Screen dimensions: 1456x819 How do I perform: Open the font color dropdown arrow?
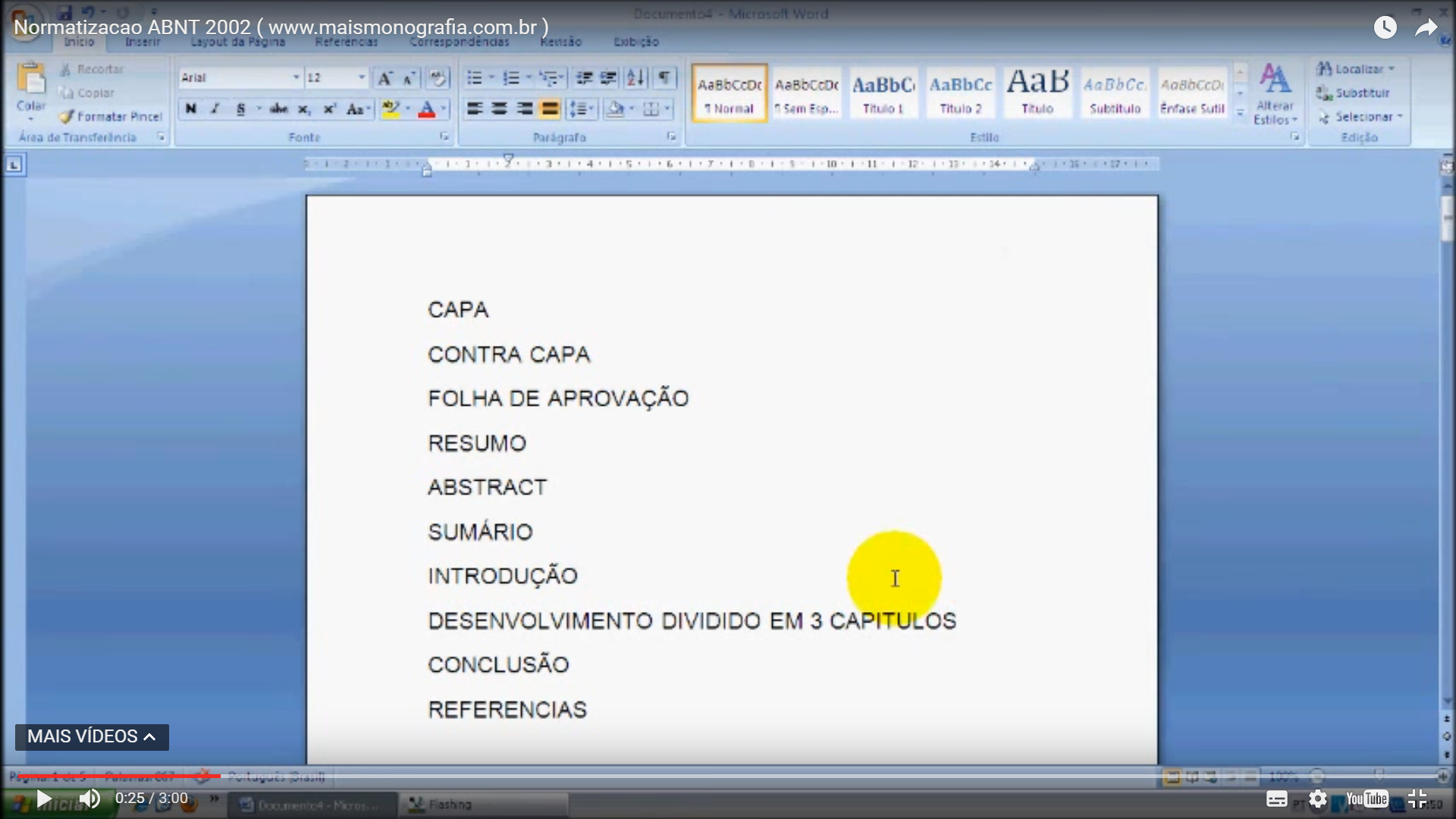point(444,109)
